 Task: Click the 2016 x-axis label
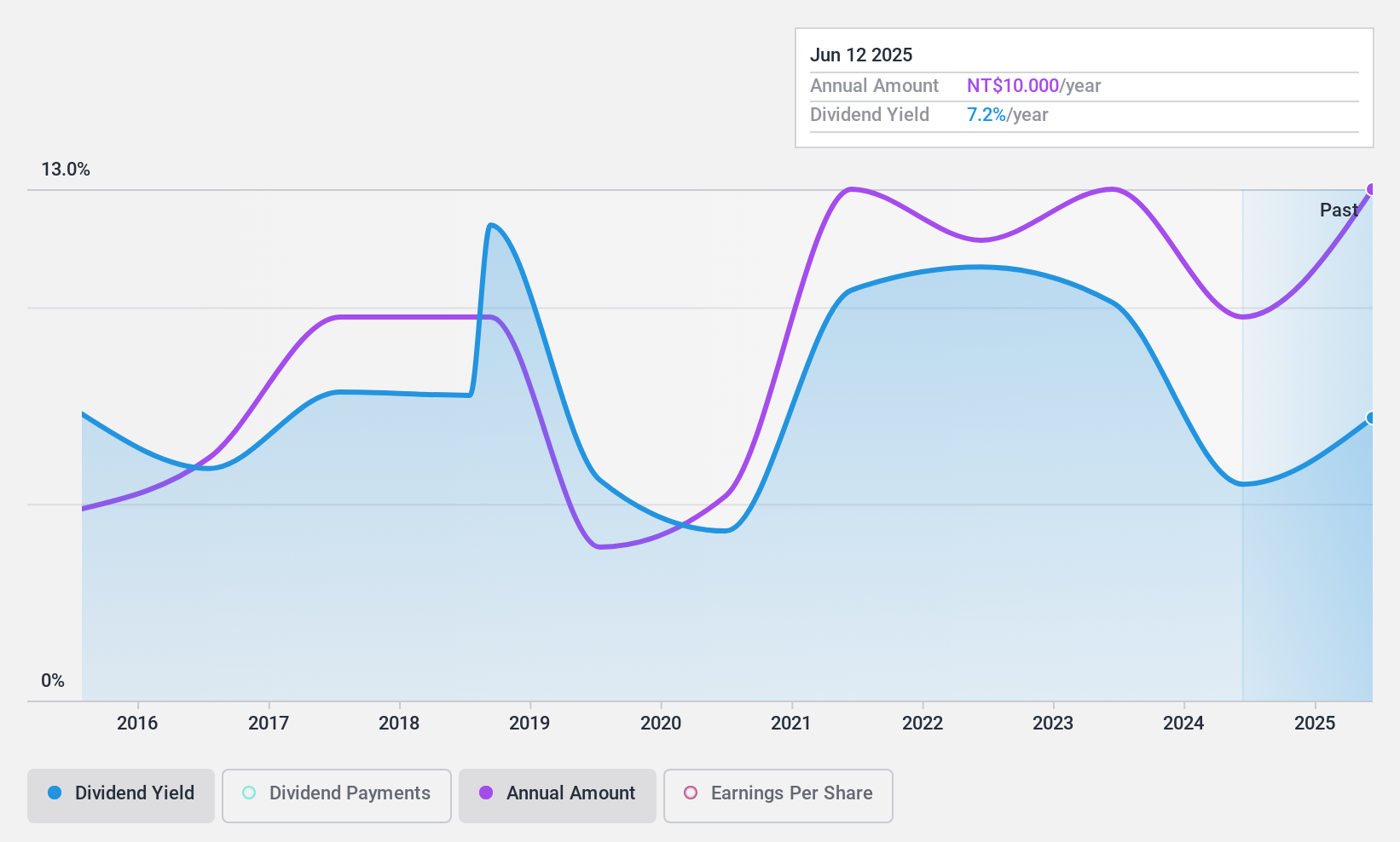137,724
